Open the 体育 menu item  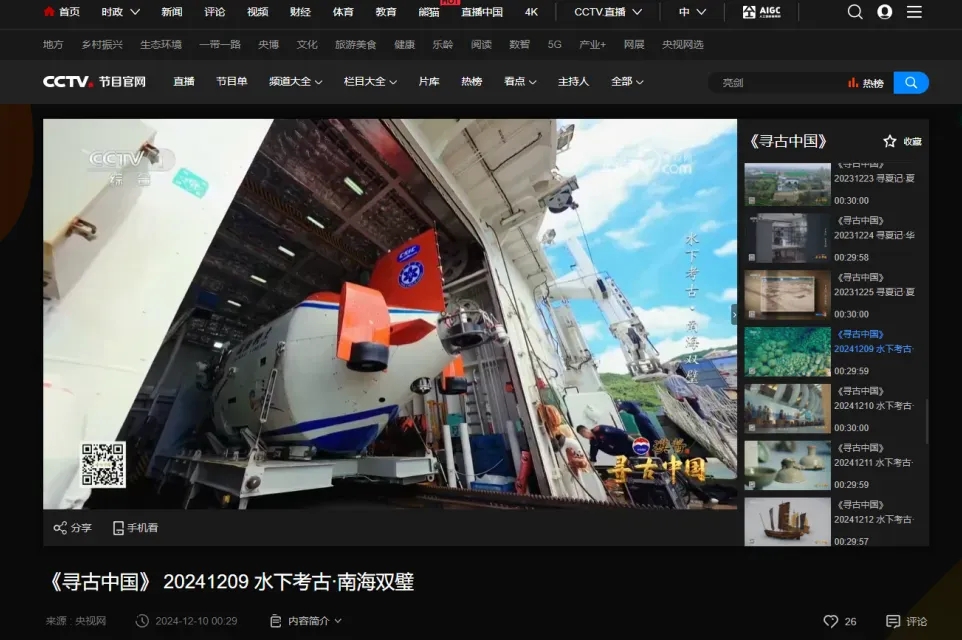(343, 12)
